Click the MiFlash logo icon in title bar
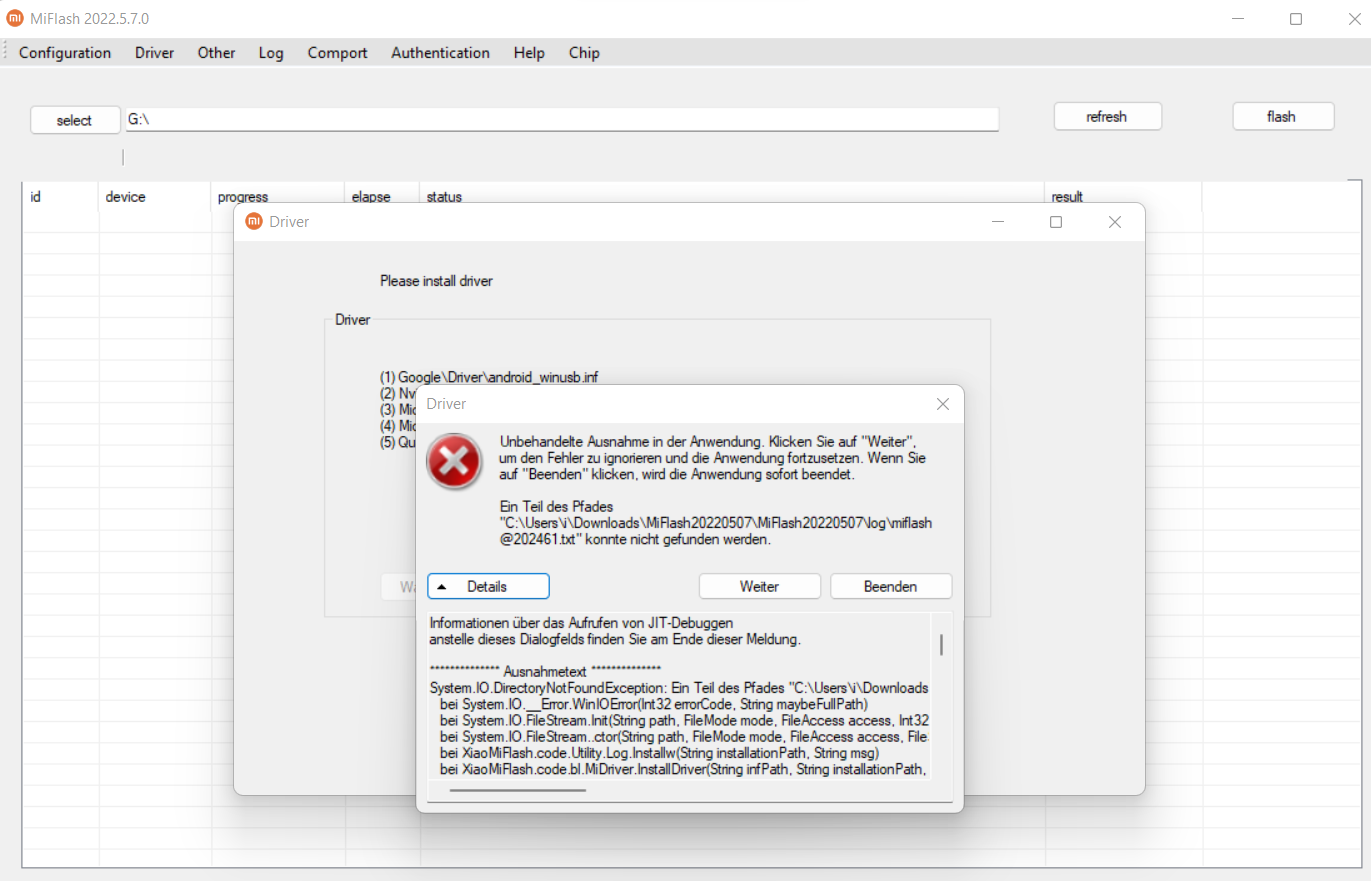The width and height of the screenshot is (1371, 881). pyautogui.click(x=14, y=18)
